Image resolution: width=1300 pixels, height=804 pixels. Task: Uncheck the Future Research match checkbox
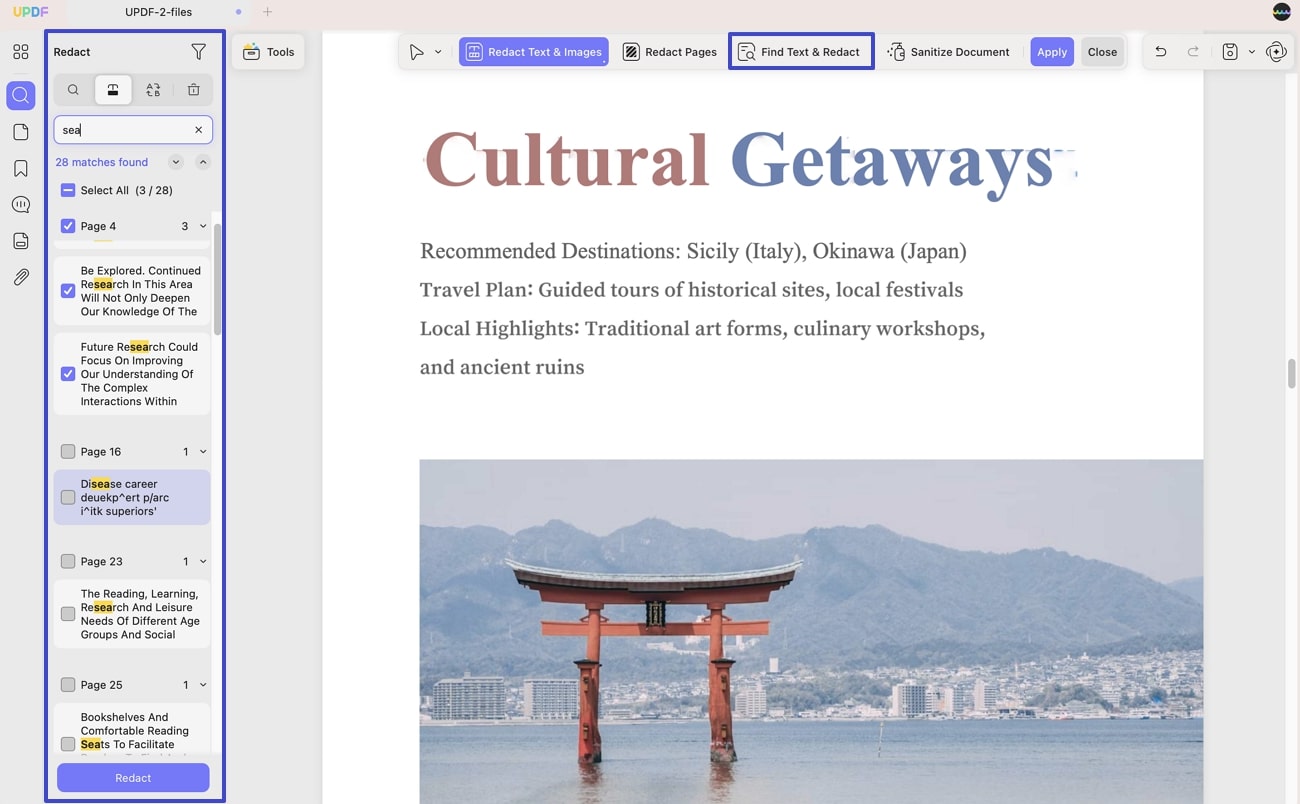[x=68, y=374]
